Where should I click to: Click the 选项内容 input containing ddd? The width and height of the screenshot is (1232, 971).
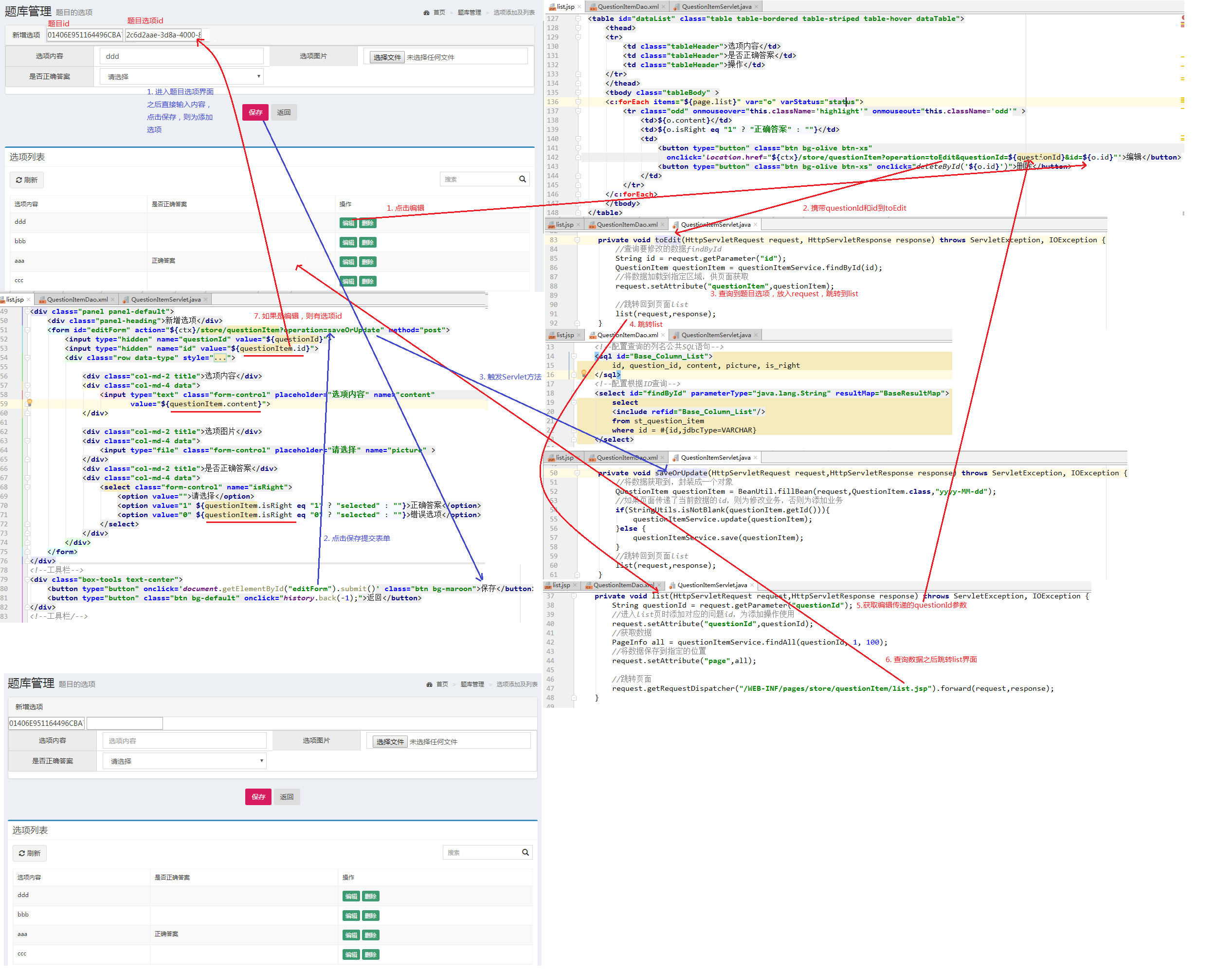tap(181, 56)
